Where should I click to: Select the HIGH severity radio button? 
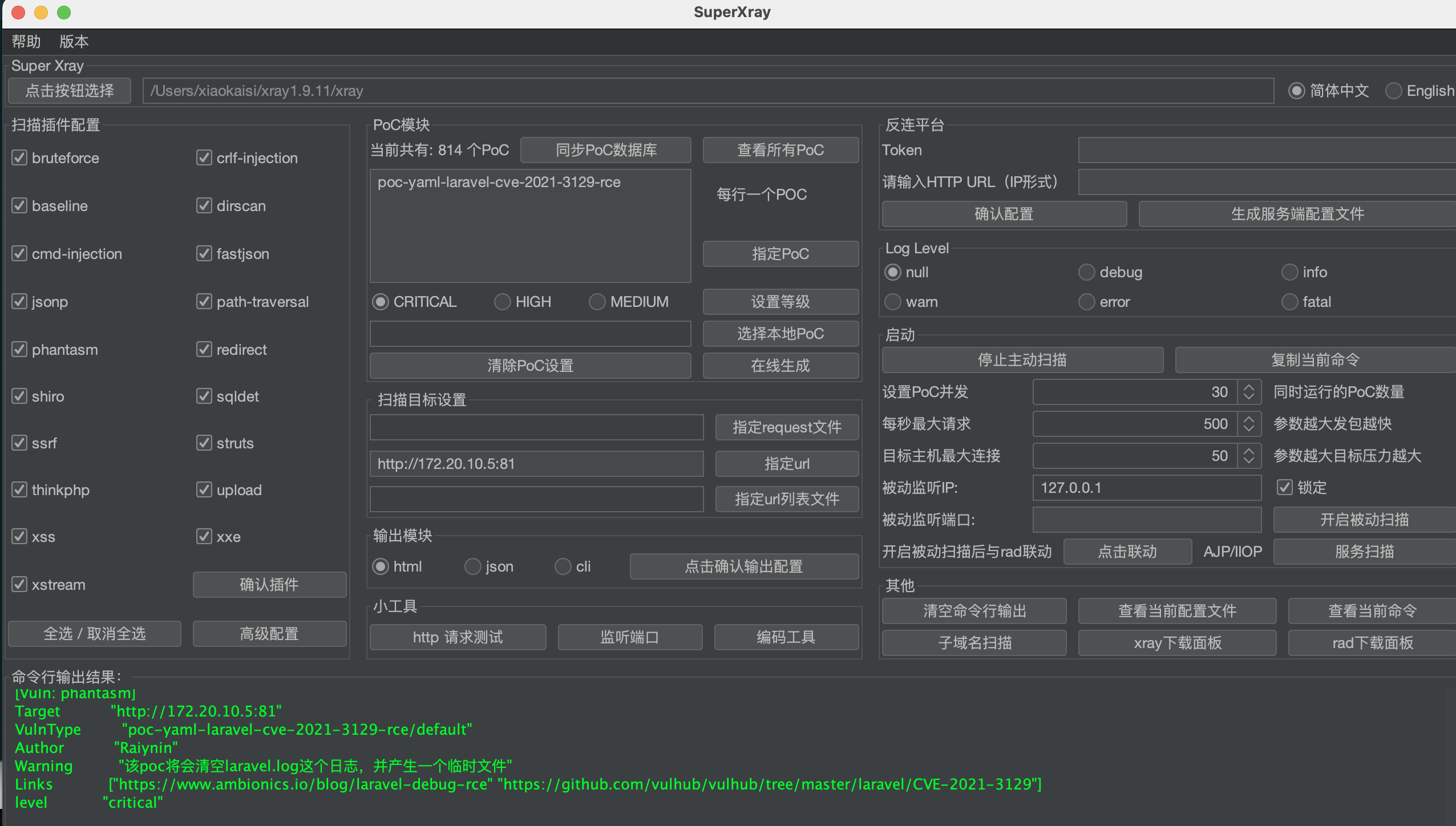point(502,301)
